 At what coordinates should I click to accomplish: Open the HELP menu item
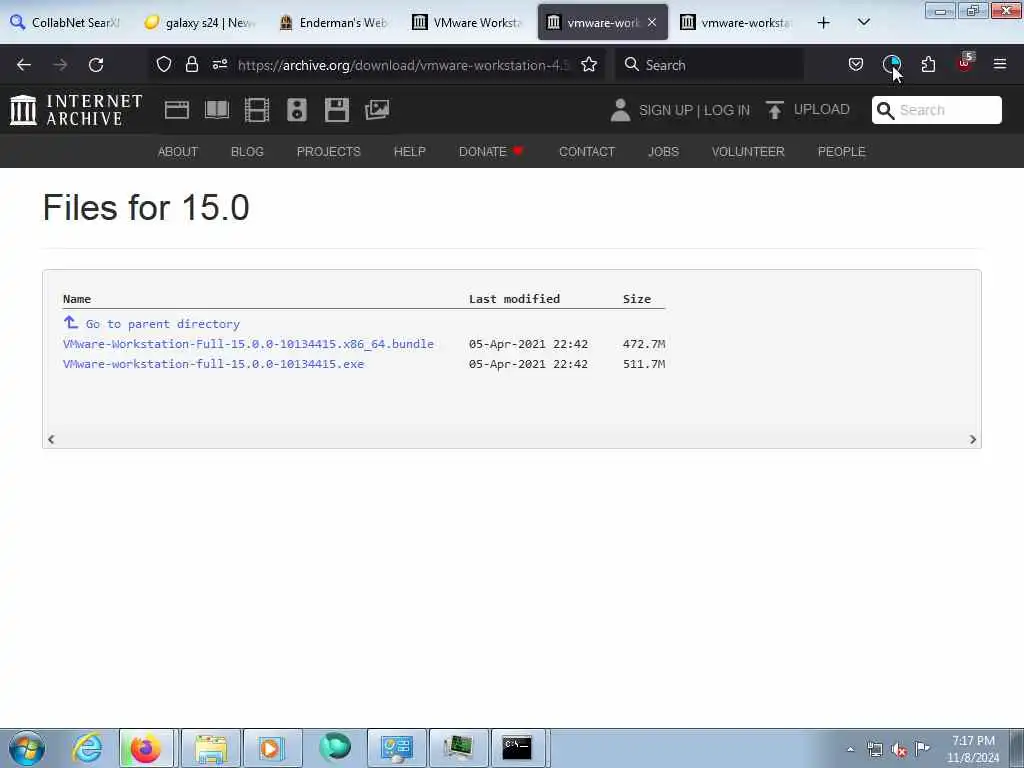[x=409, y=152]
